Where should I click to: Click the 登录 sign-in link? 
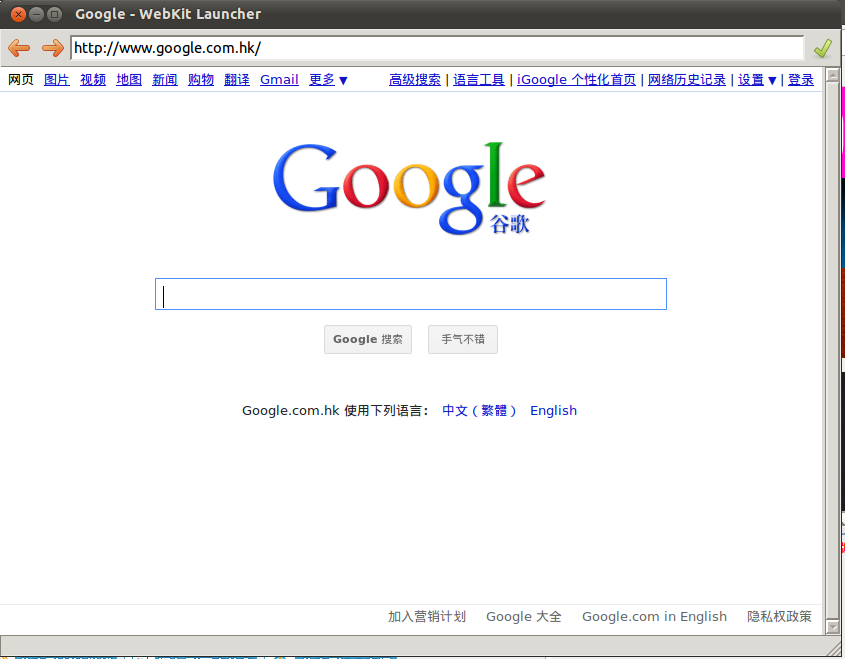[801, 80]
